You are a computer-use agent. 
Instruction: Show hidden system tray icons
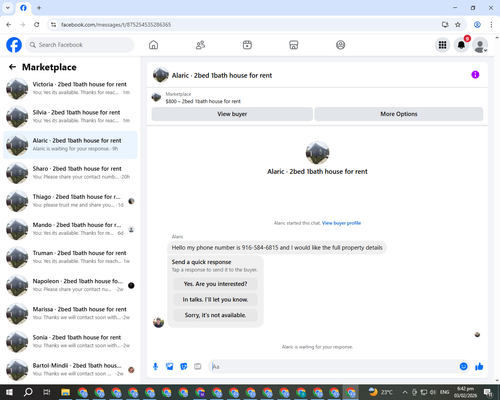pyautogui.click(x=405, y=392)
